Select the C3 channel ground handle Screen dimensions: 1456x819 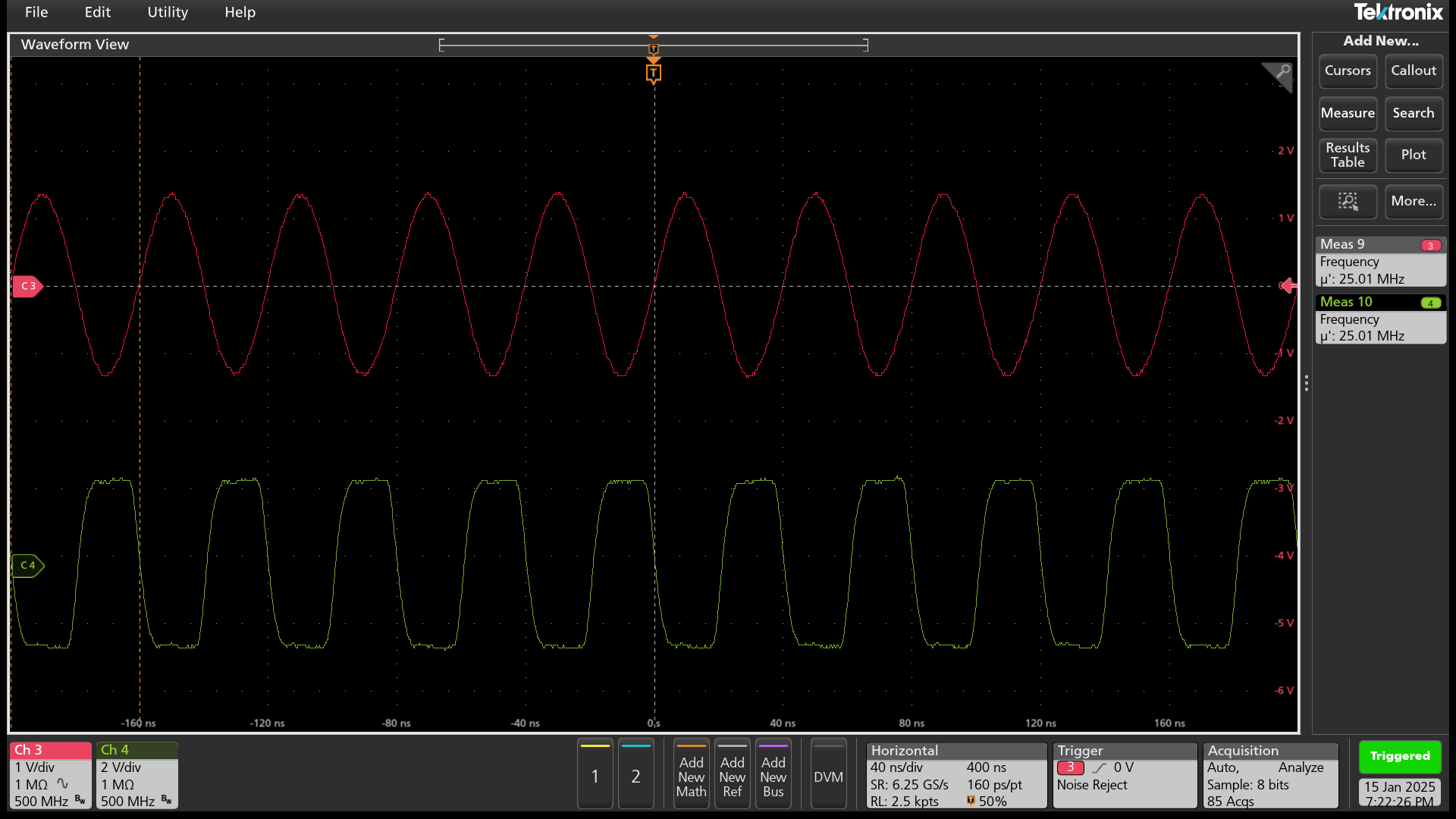point(27,286)
